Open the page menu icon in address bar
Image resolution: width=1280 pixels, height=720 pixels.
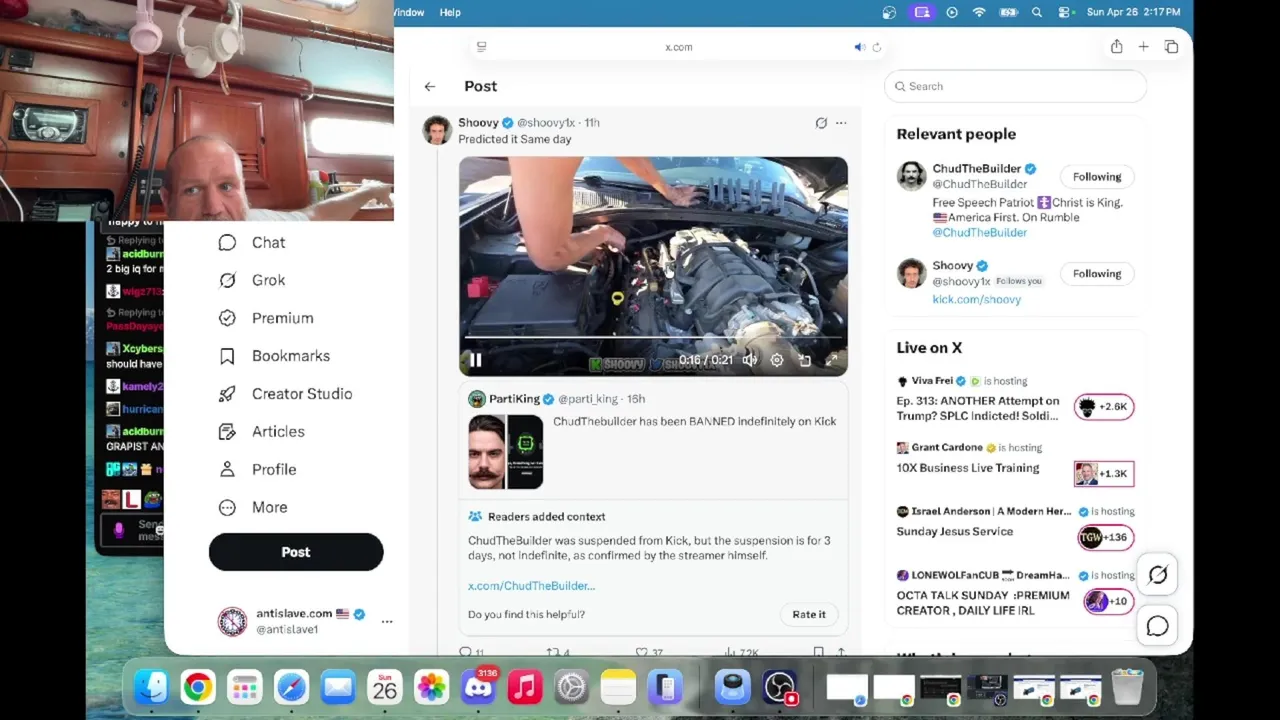pos(481,47)
